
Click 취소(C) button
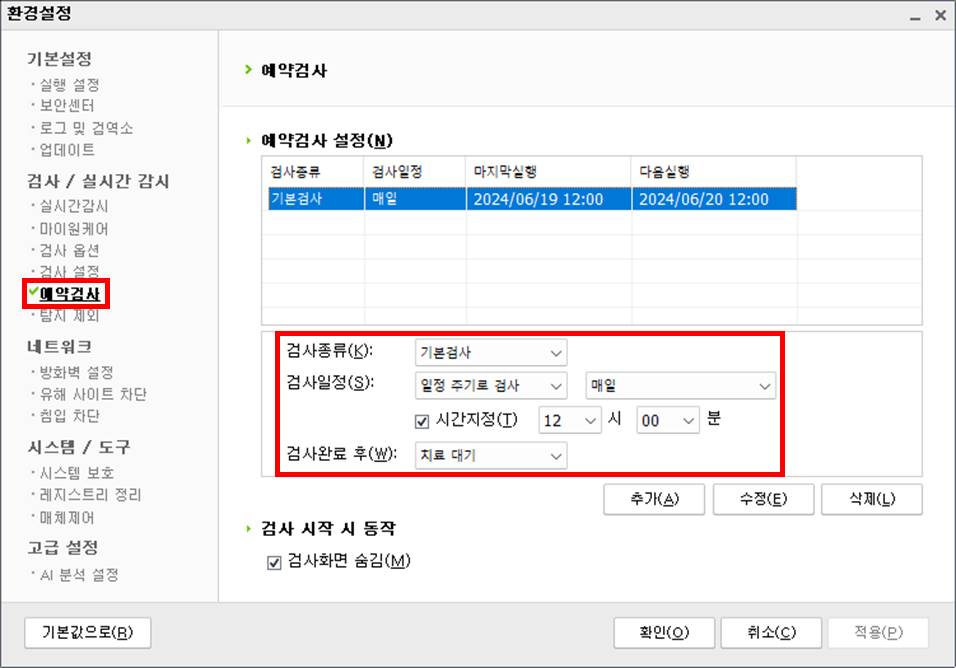tap(771, 633)
